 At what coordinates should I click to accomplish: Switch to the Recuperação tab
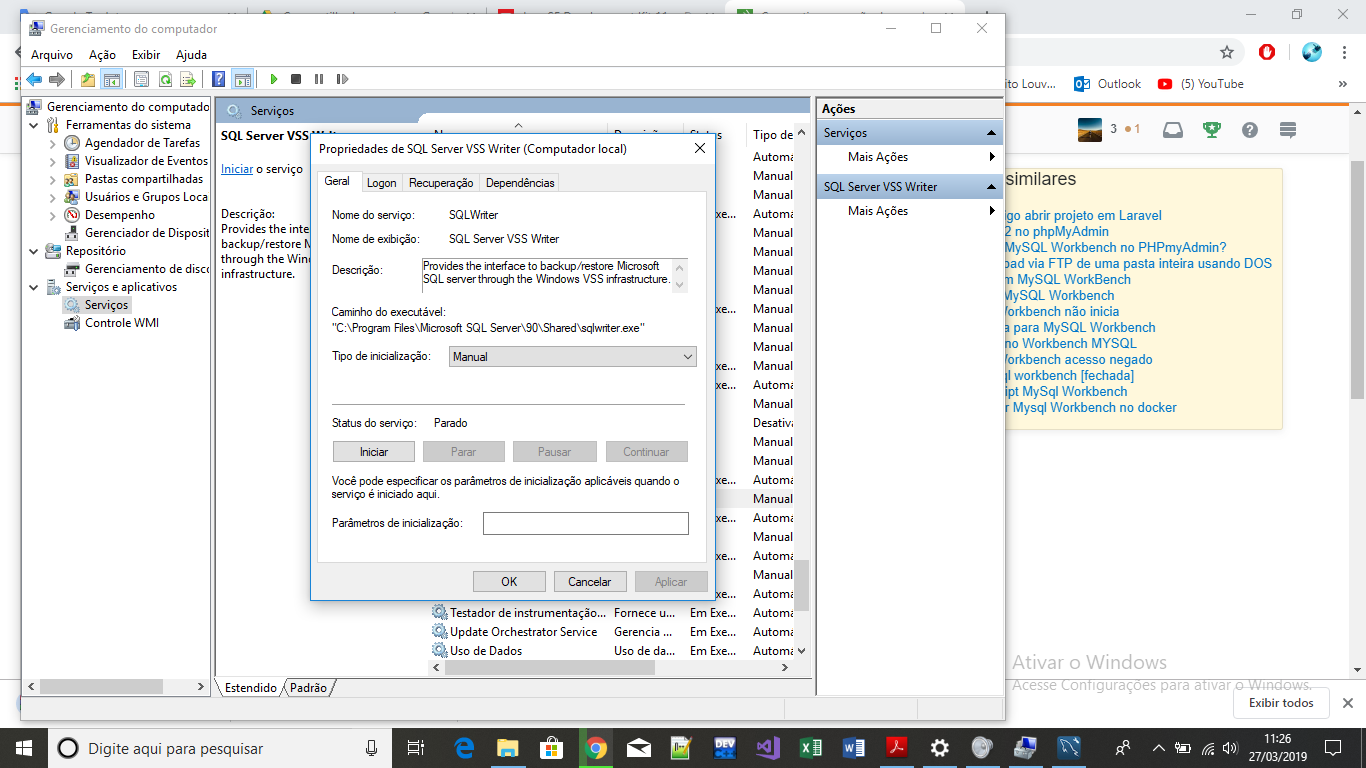click(x=441, y=183)
